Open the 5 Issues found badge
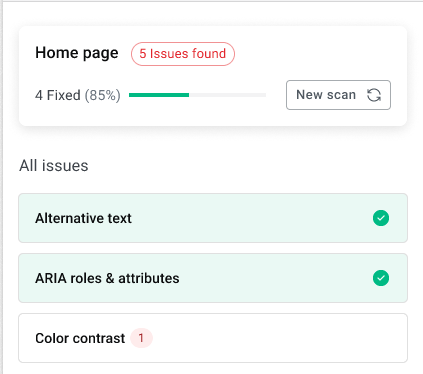Image resolution: width=423 pixels, height=374 pixels. coord(183,54)
